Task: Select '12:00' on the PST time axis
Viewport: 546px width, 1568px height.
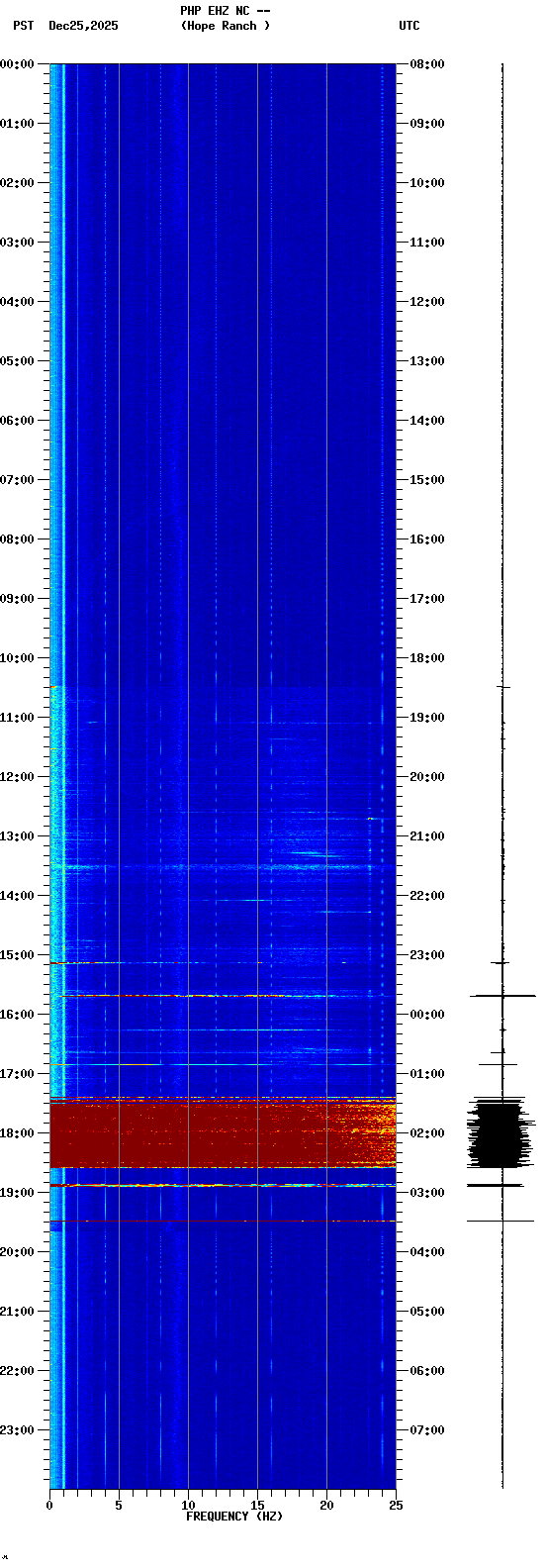Action: [18, 777]
